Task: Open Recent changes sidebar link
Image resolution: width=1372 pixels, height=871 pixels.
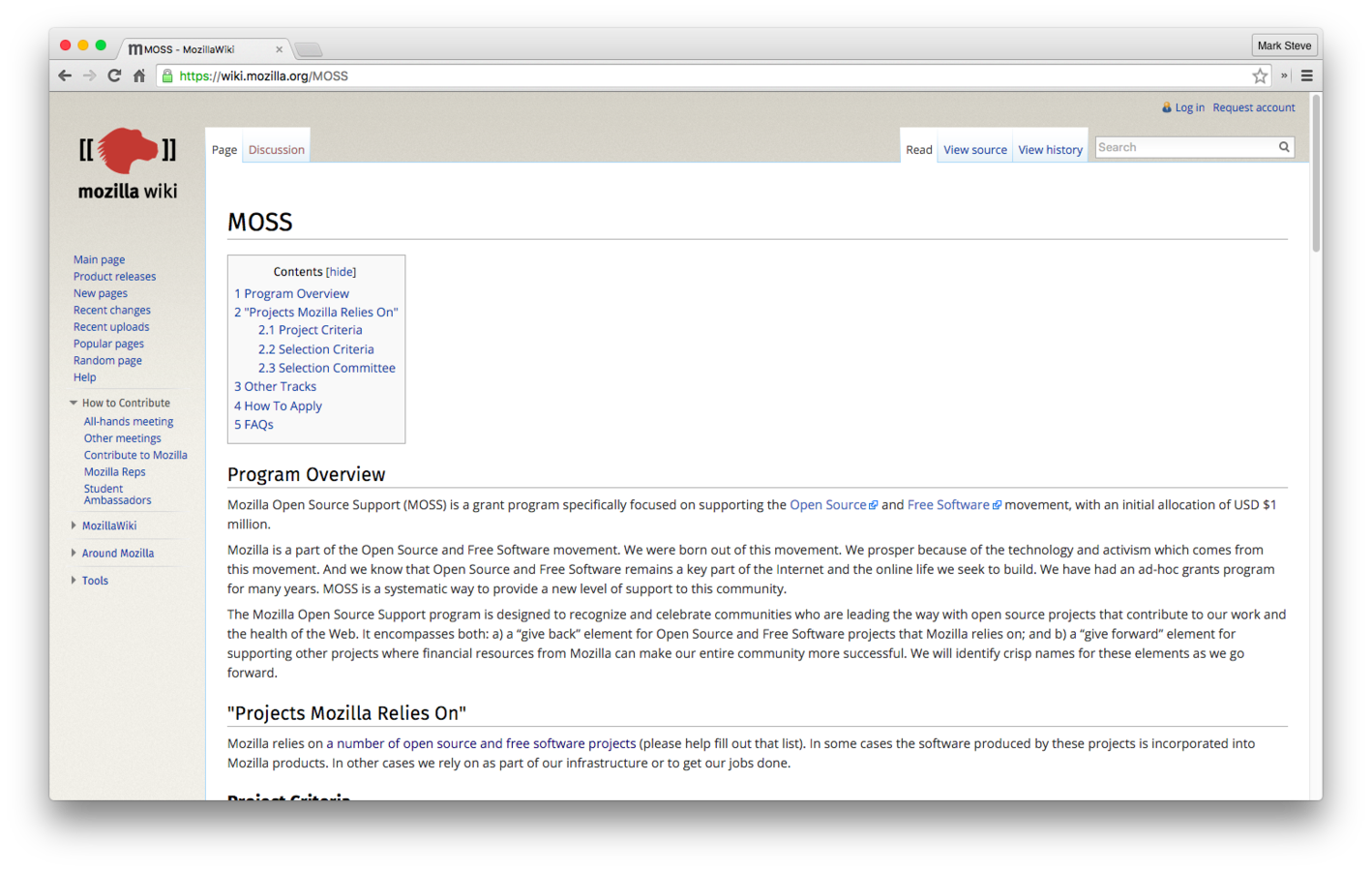Action: [112, 311]
